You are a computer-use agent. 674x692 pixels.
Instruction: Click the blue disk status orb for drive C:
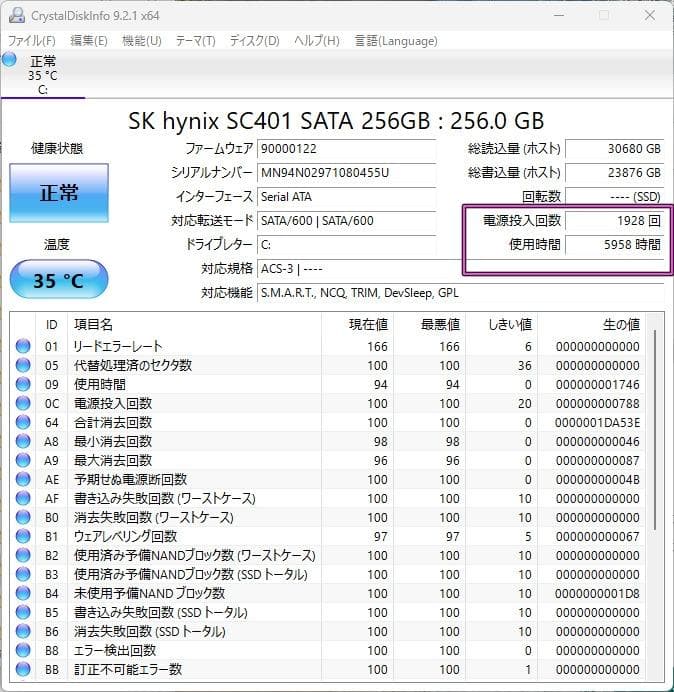point(9,60)
